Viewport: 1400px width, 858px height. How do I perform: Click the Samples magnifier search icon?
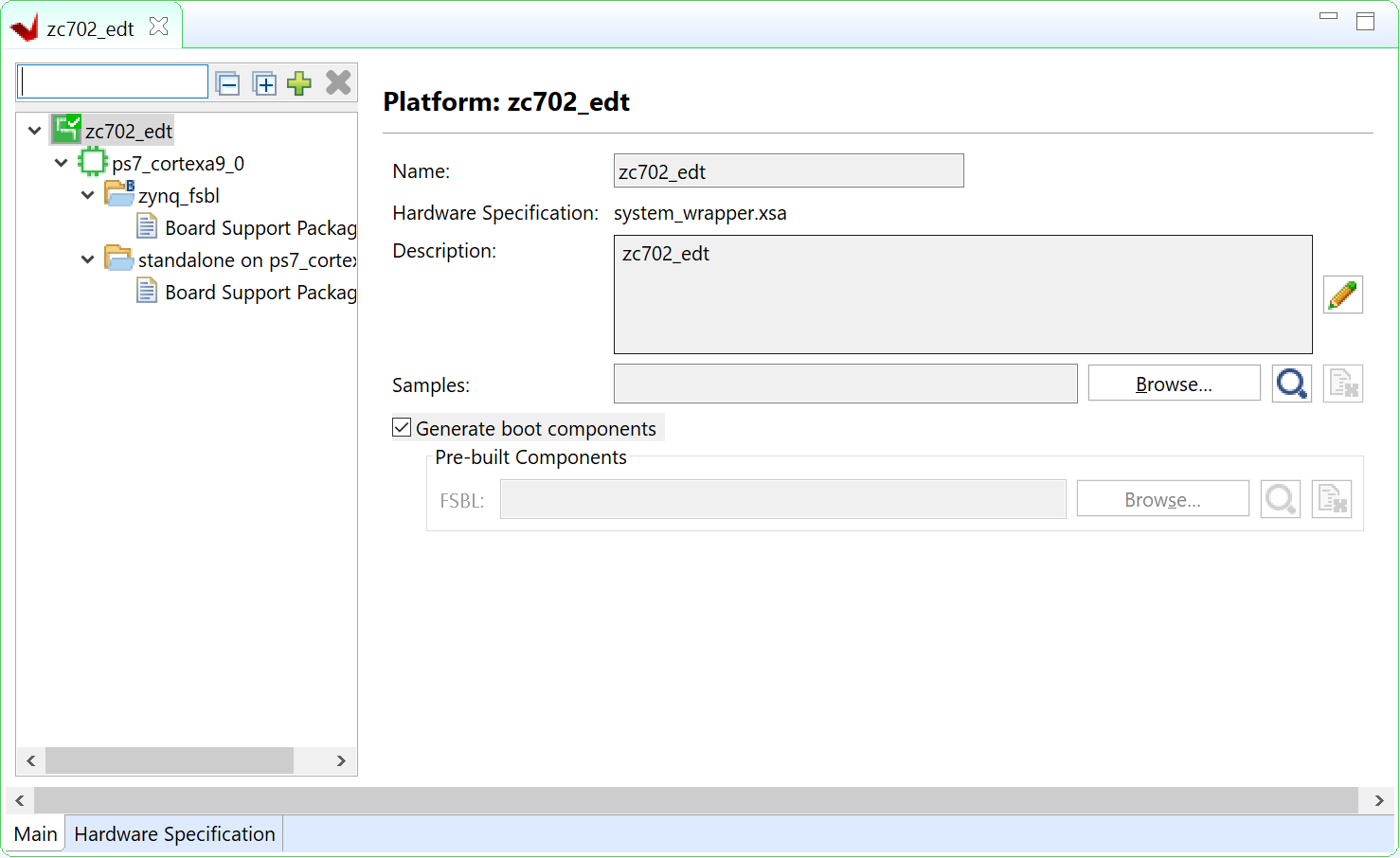(x=1292, y=384)
